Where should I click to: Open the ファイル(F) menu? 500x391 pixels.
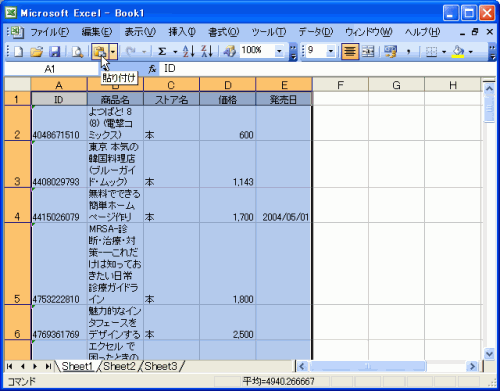click(50, 32)
